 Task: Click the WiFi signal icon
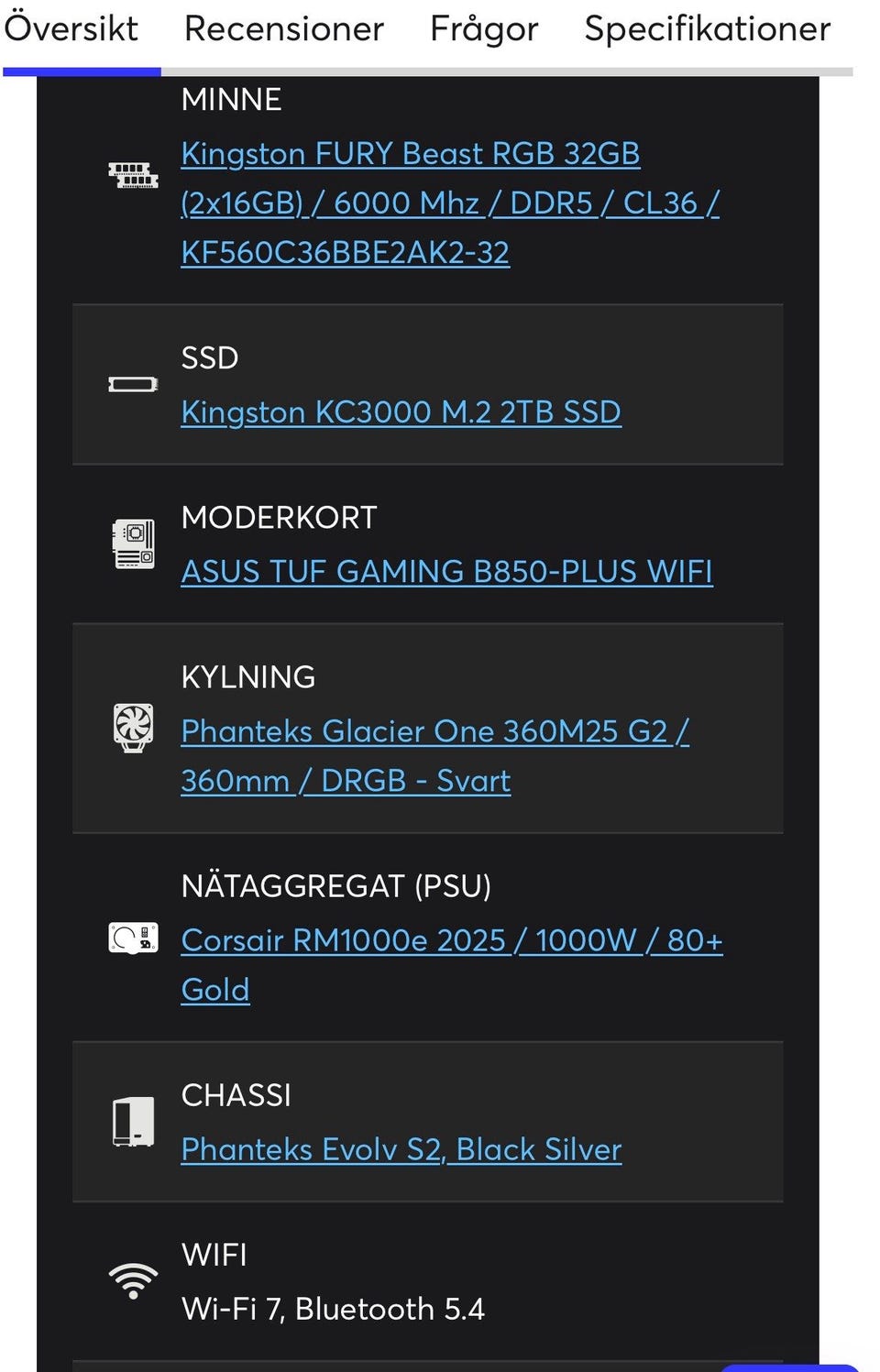(x=133, y=1281)
